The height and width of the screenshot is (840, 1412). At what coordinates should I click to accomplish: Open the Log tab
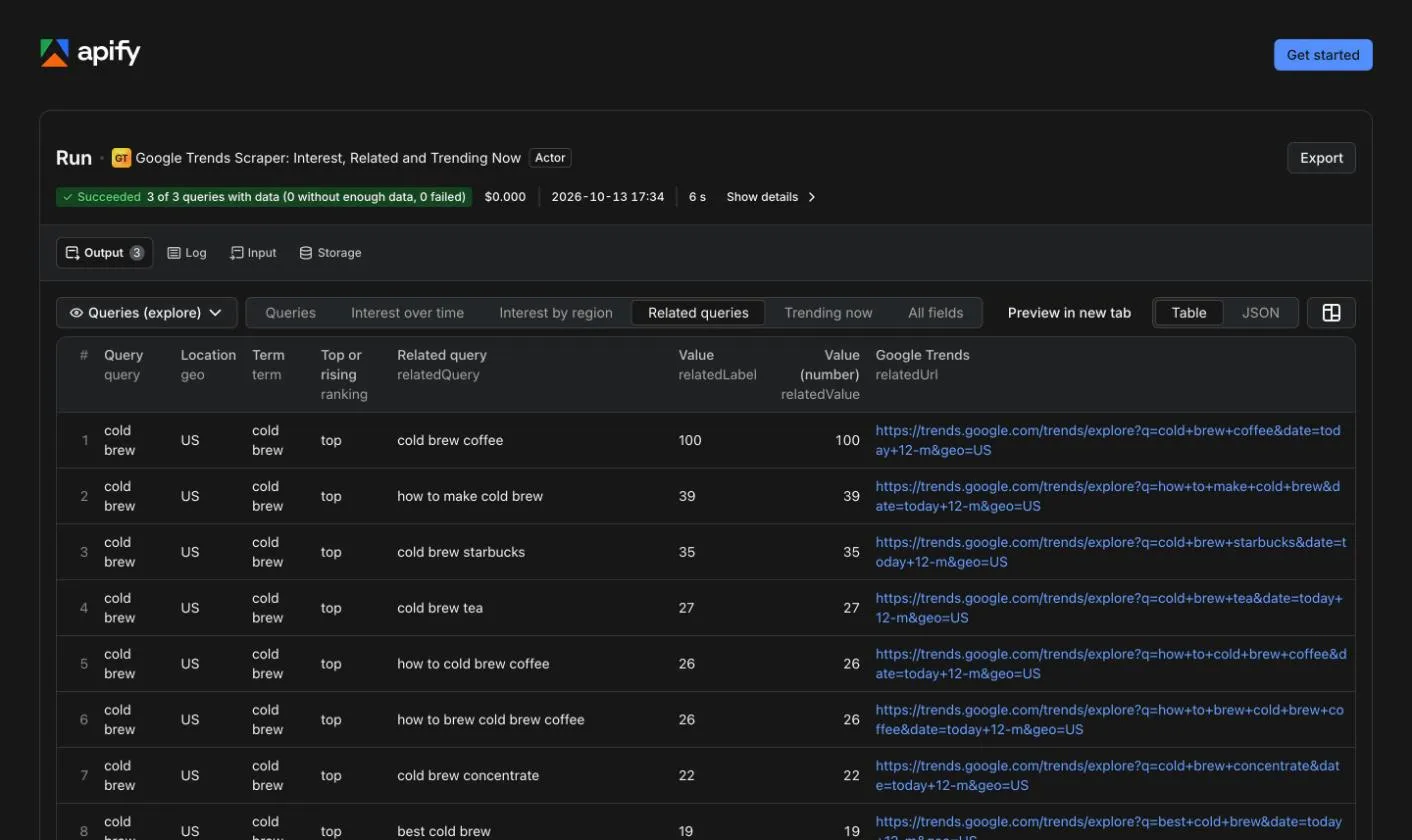pyautogui.click(x=187, y=253)
